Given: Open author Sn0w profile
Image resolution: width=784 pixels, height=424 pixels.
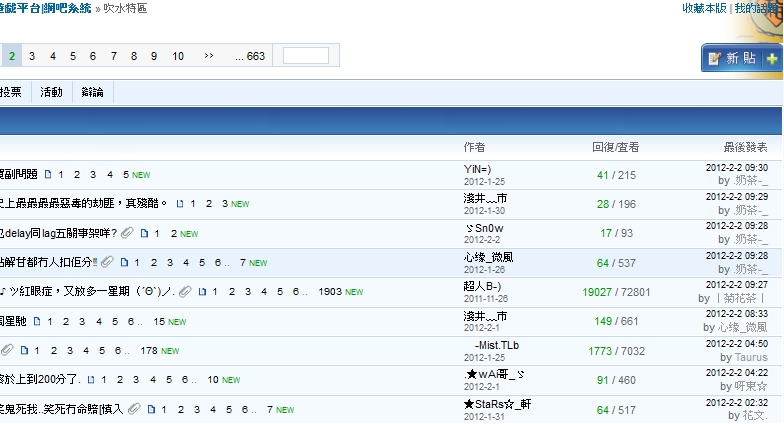Looking at the screenshot, I should pos(484,228).
